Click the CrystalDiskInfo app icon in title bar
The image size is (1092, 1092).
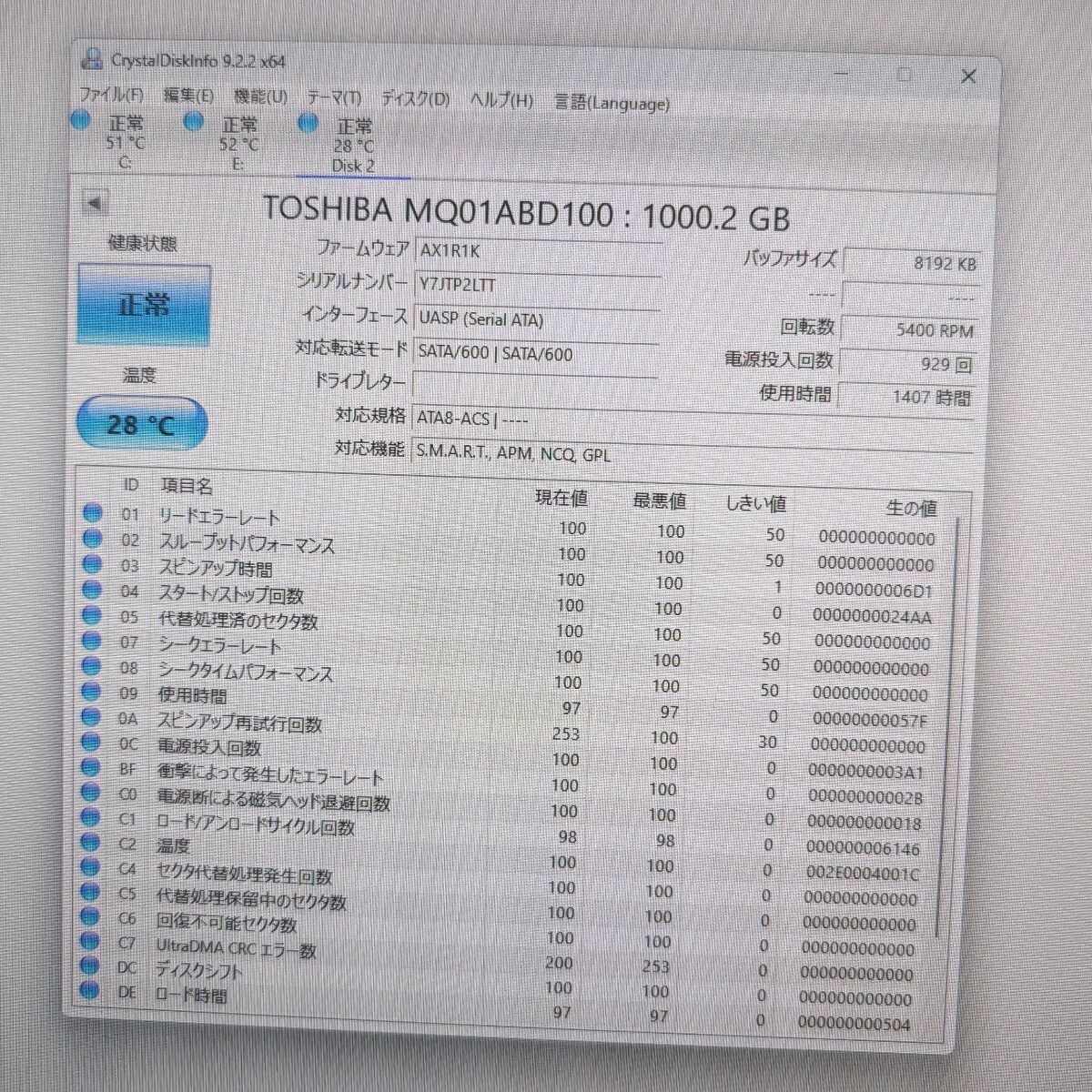[92, 58]
